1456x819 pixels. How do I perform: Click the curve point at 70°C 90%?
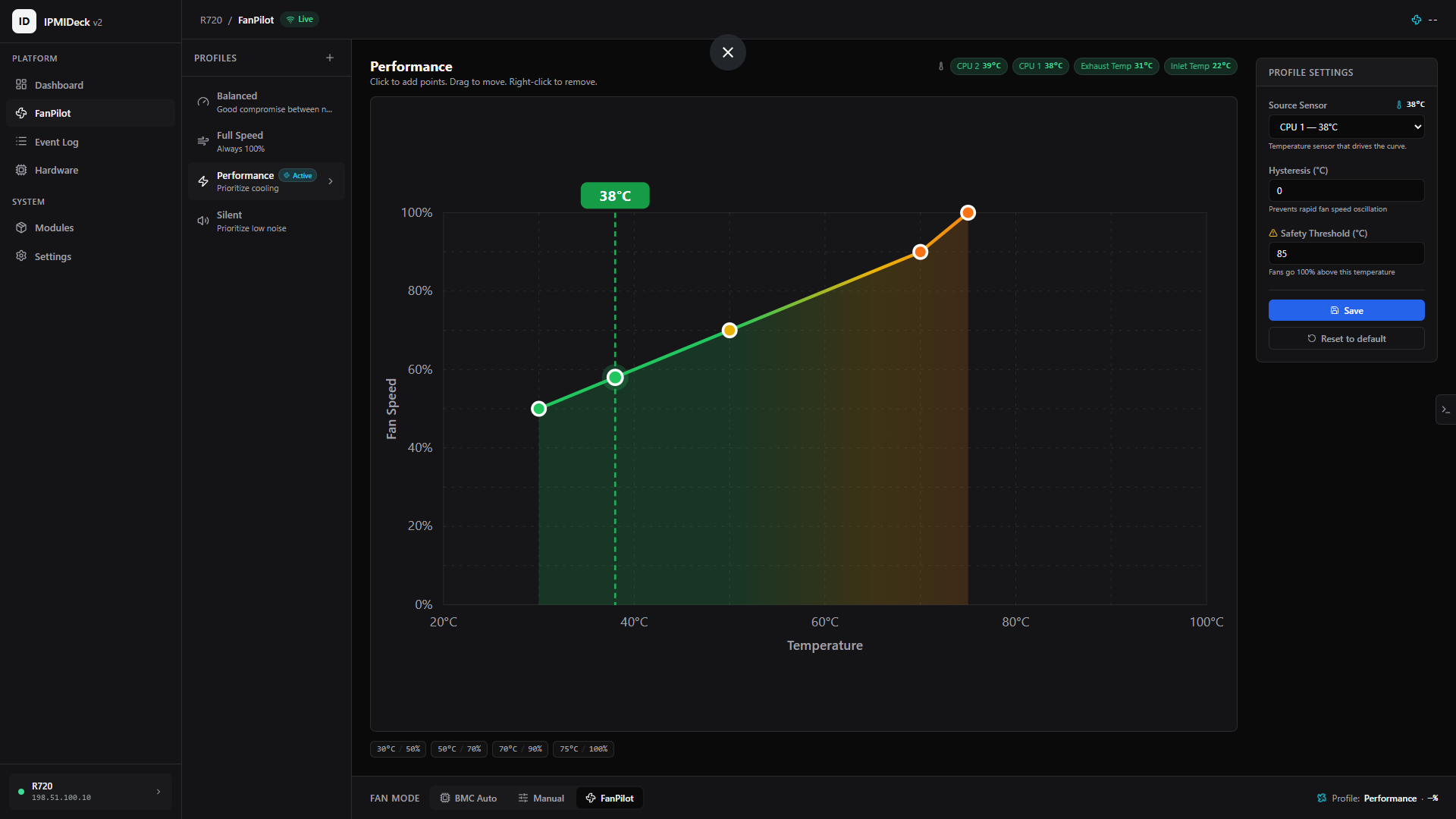920,252
